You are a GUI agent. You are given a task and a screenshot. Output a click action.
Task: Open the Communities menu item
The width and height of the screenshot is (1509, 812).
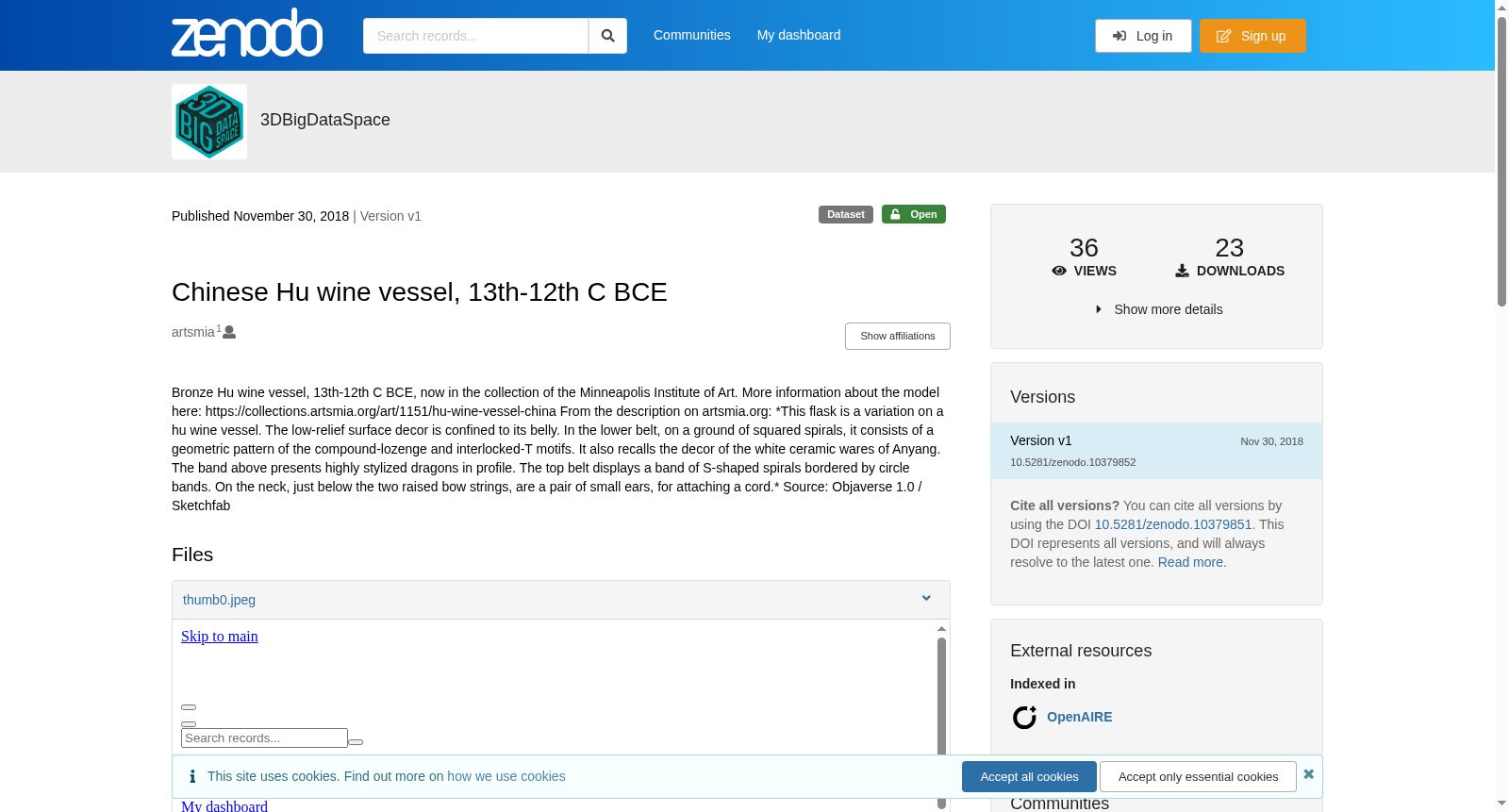pos(692,35)
